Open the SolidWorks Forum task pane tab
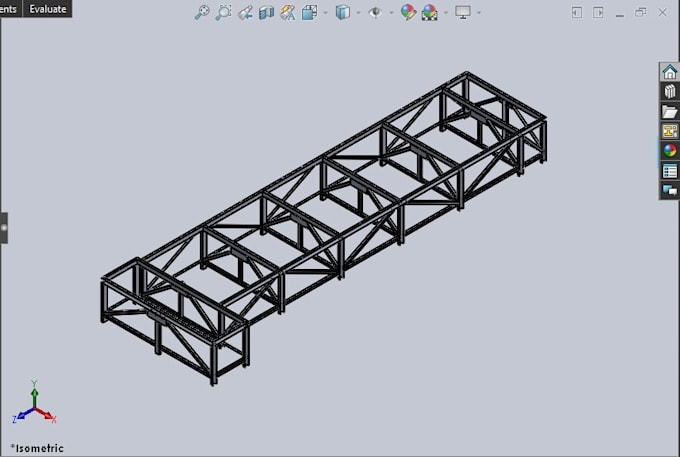The height and width of the screenshot is (457, 680). [x=670, y=190]
